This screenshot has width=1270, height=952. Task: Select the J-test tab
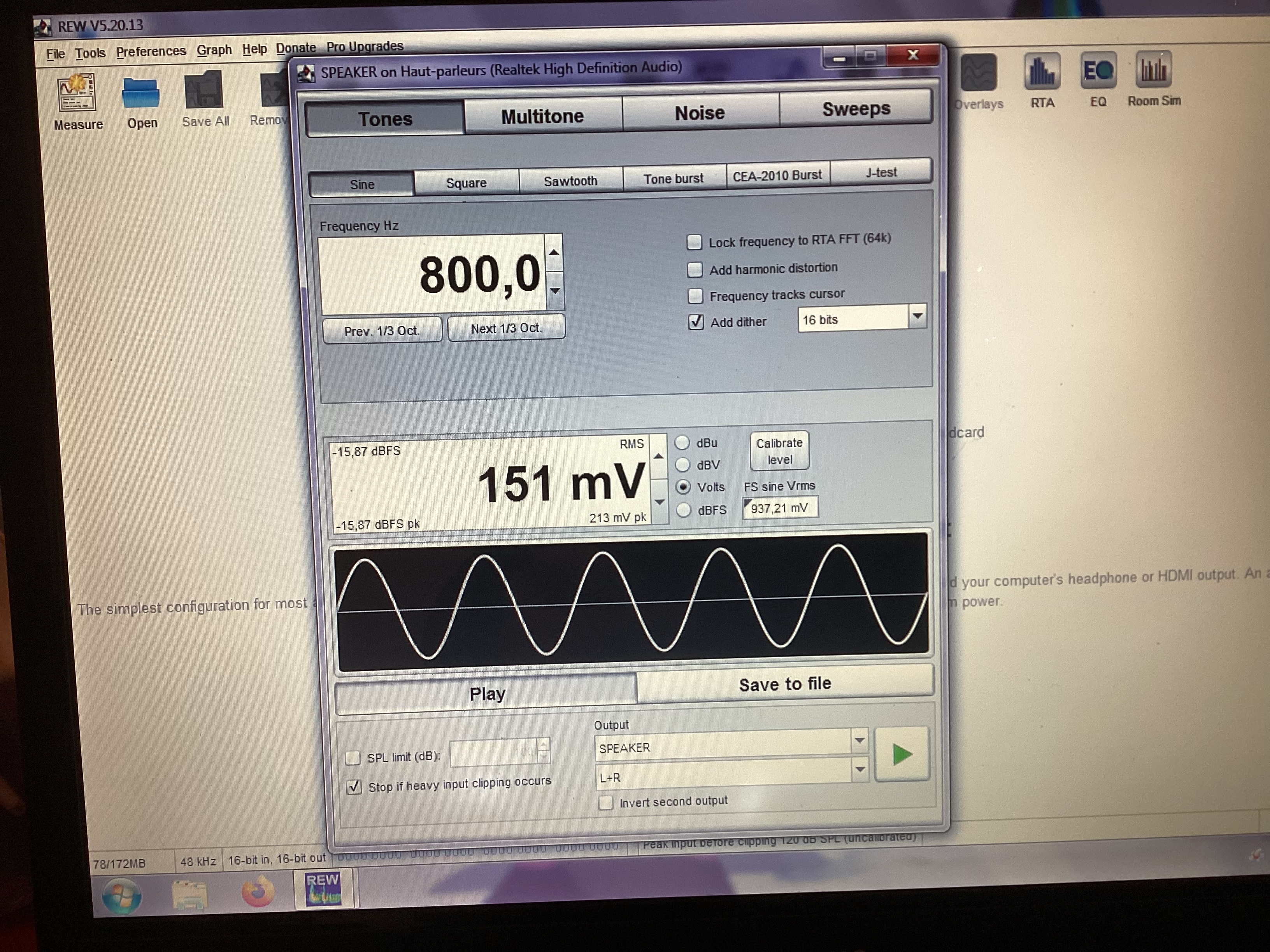[881, 172]
